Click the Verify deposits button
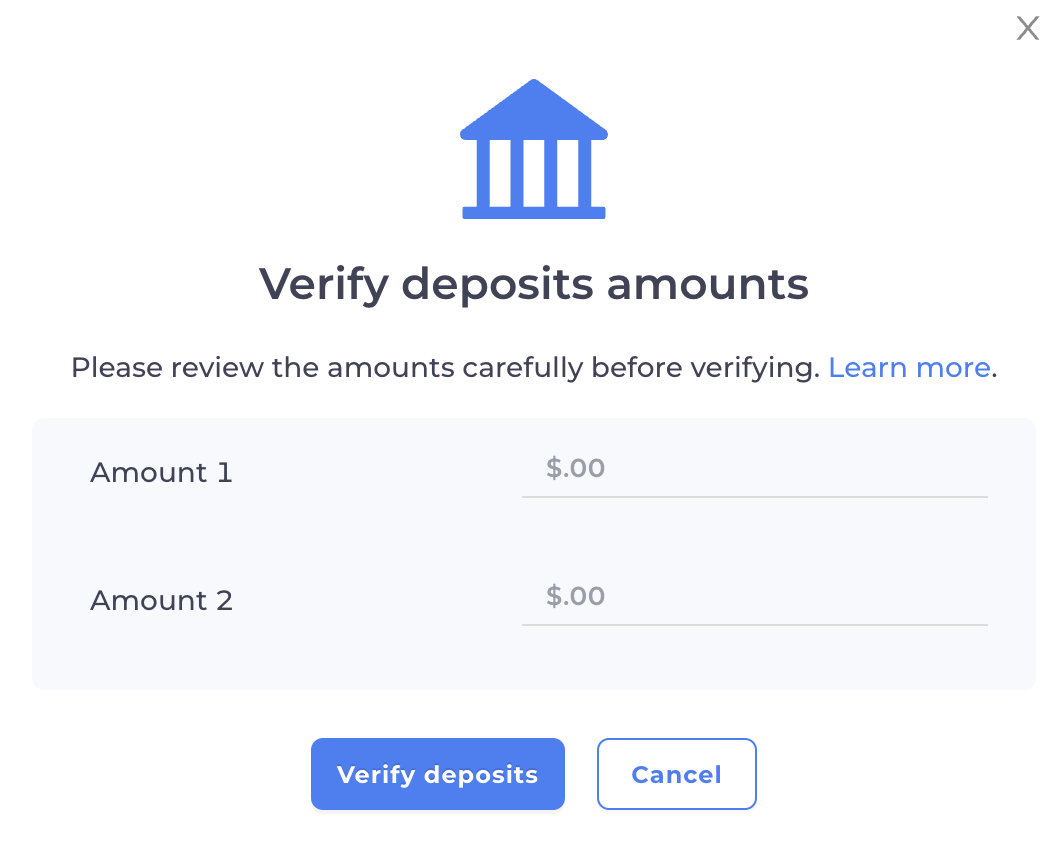Image resolution: width=1063 pixels, height=850 pixels. point(437,774)
